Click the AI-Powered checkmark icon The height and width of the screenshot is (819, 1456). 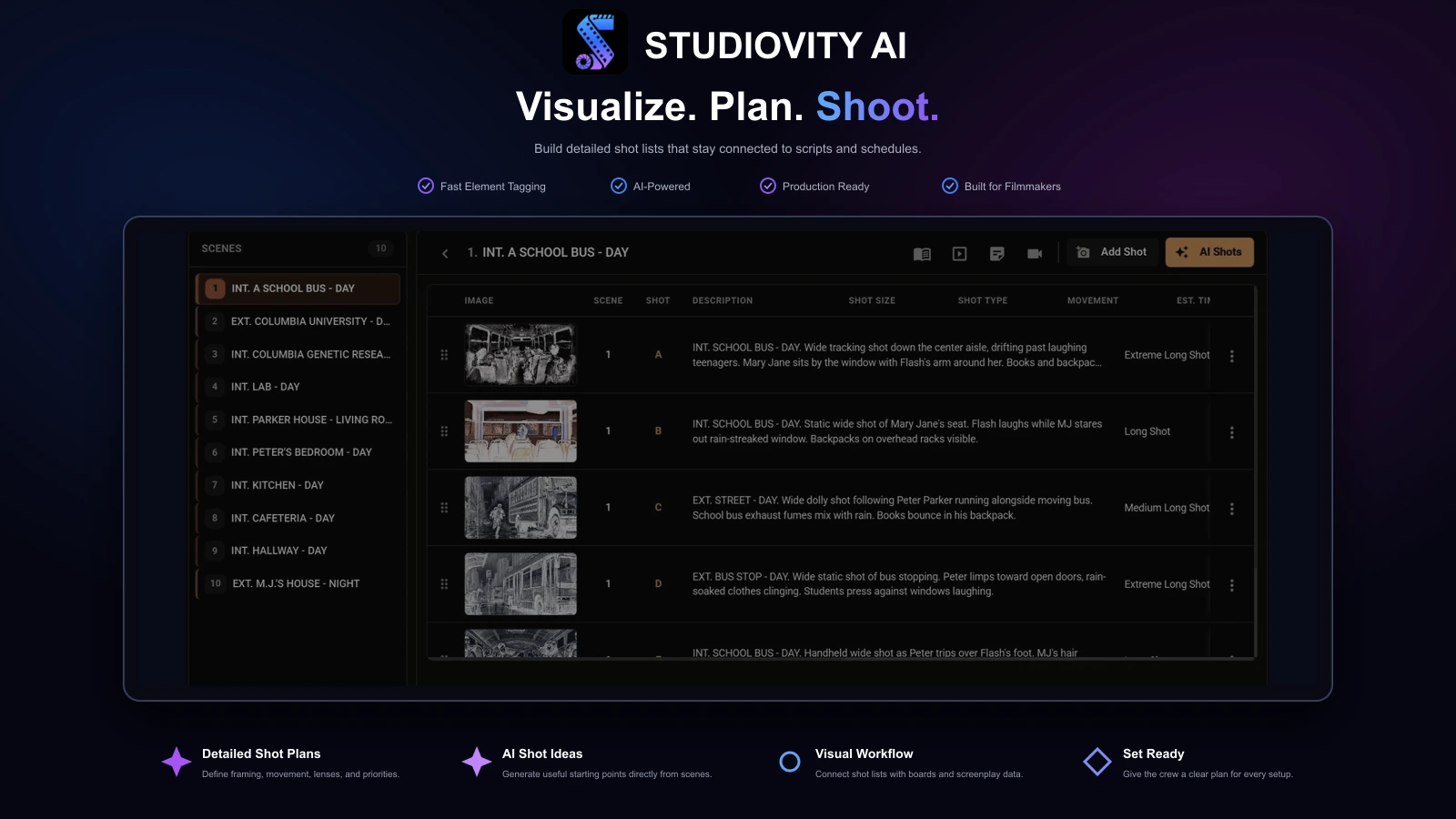pyautogui.click(x=619, y=186)
